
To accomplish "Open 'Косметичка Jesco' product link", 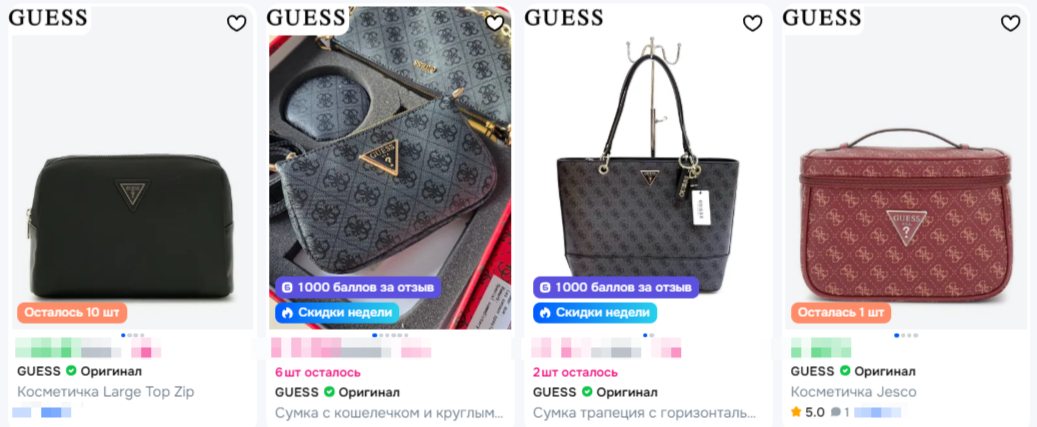I will pyautogui.click(x=854, y=392).
